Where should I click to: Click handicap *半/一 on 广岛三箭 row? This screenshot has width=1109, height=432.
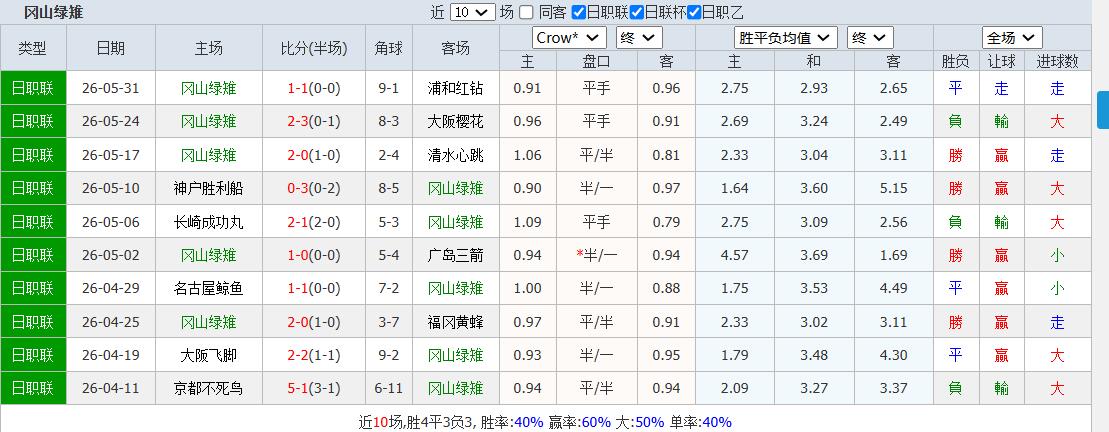[x=596, y=255]
